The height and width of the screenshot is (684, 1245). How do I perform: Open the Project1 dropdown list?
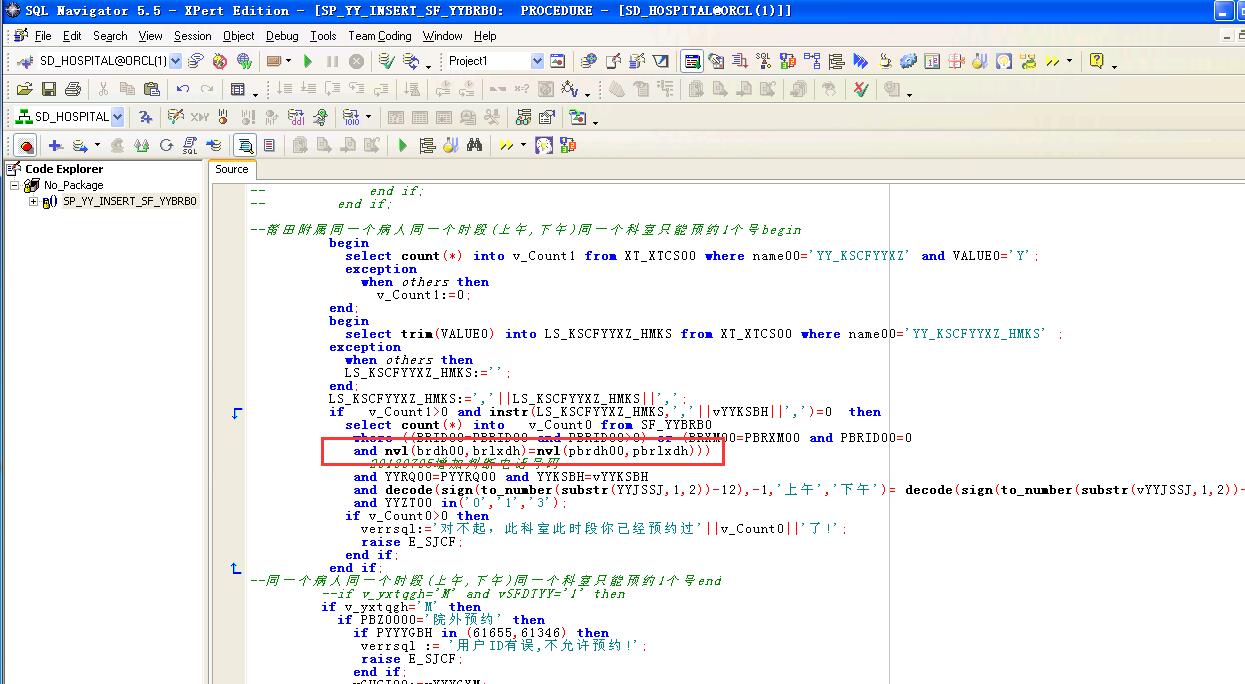(x=537, y=61)
